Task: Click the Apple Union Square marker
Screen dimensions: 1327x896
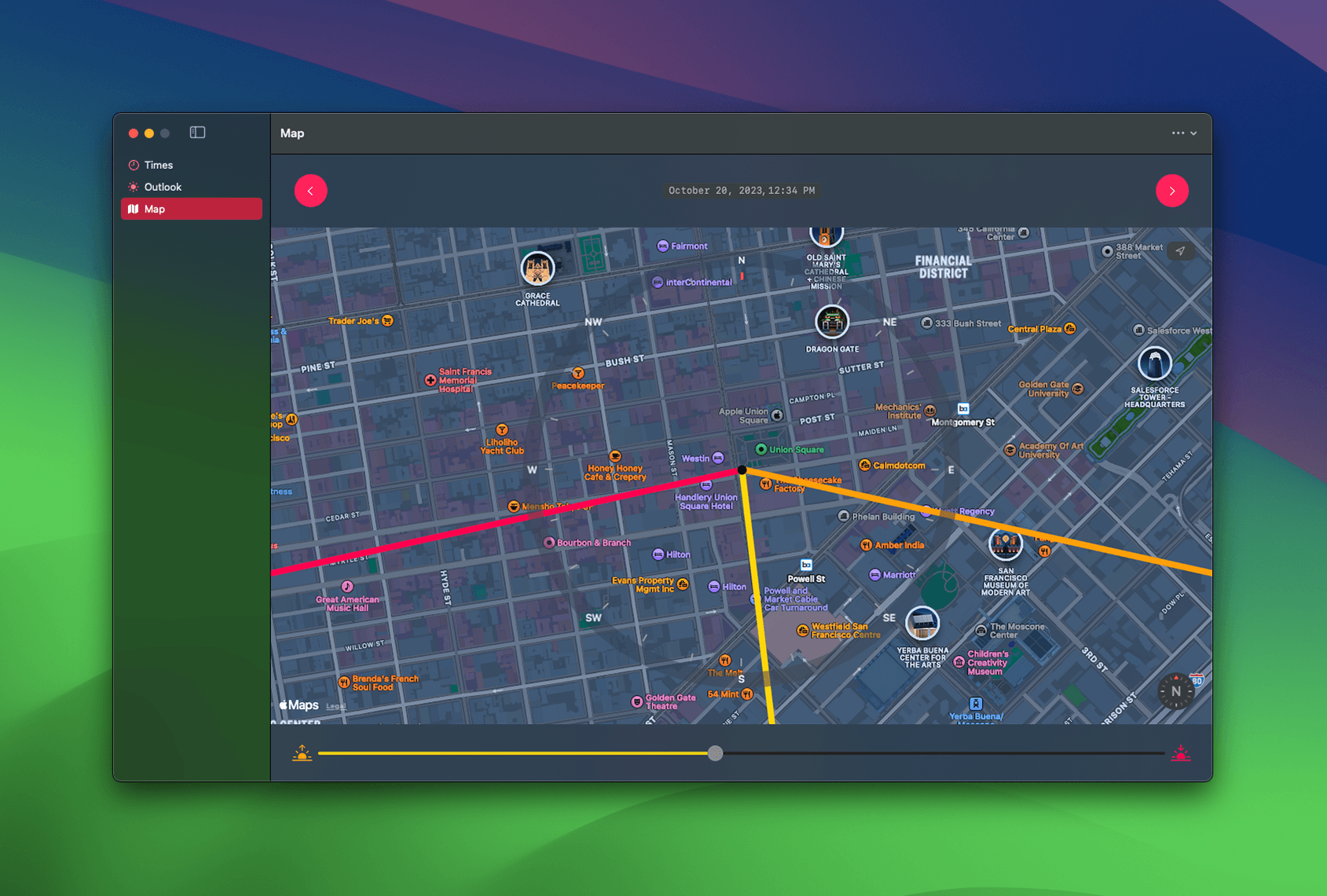Action: [x=777, y=415]
